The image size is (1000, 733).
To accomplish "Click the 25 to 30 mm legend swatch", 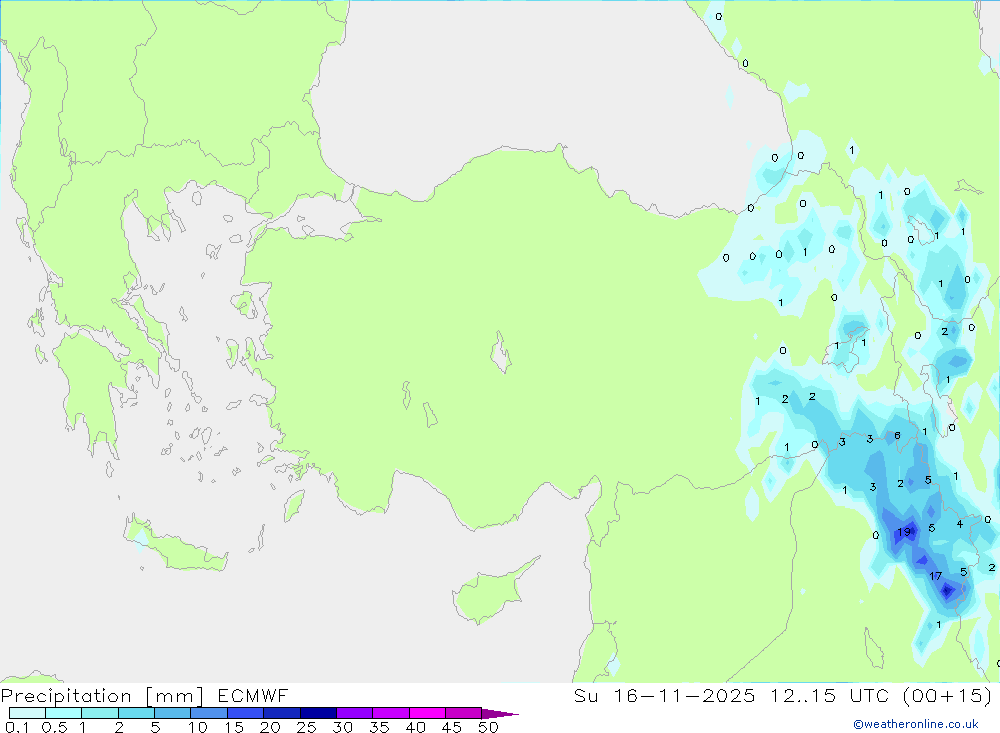I will tap(318, 713).
